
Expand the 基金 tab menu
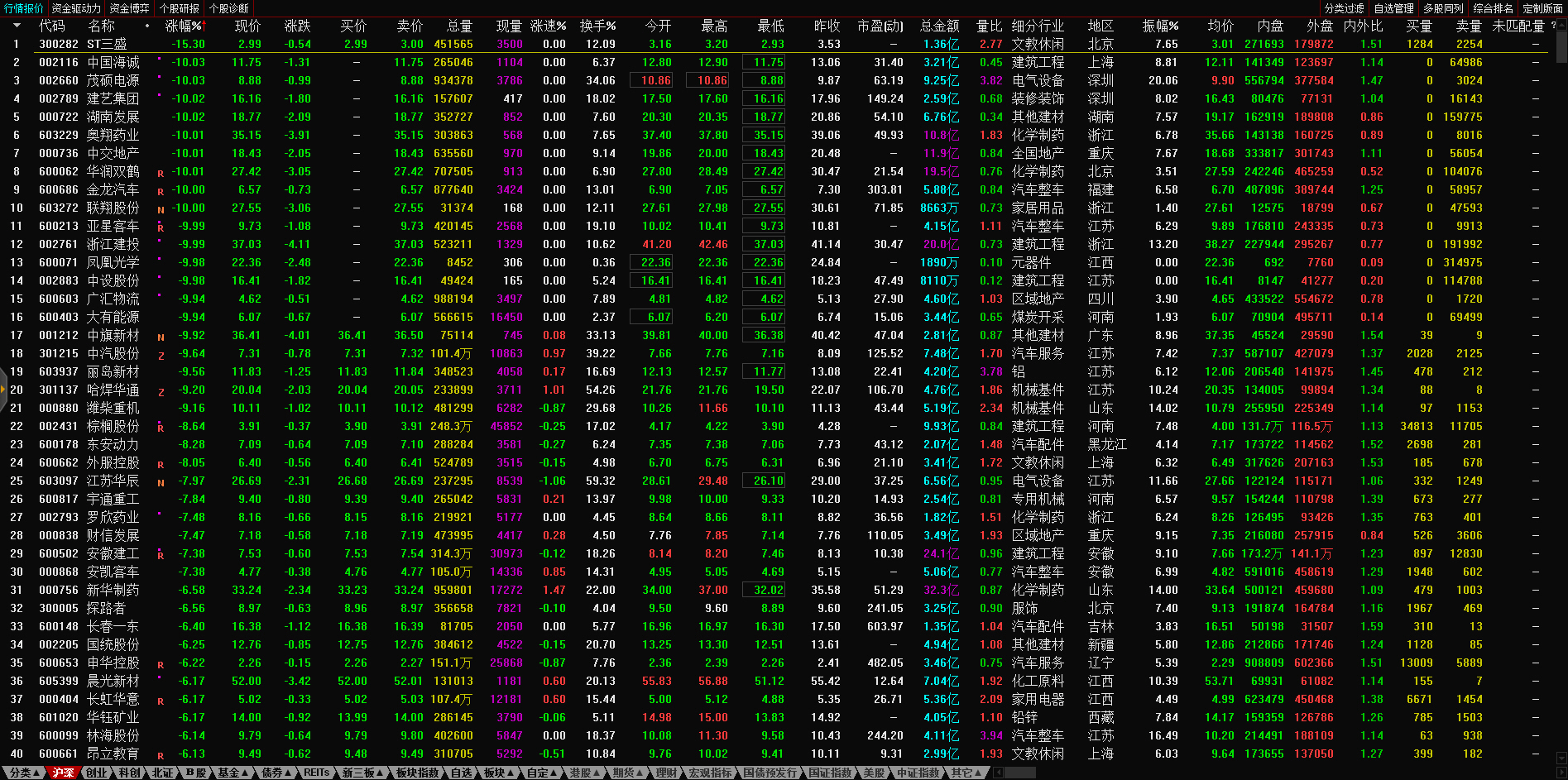[233, 773]
